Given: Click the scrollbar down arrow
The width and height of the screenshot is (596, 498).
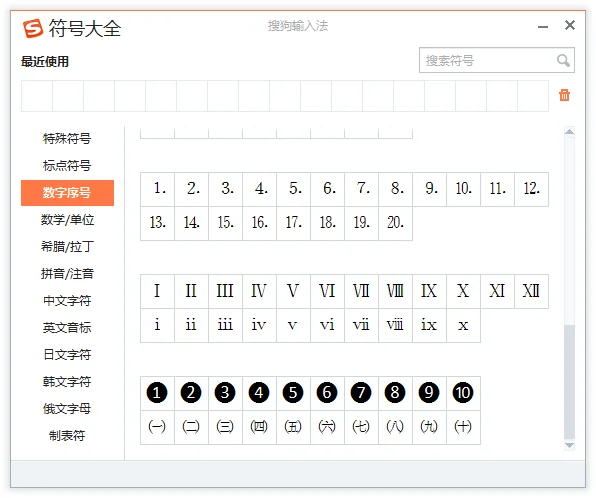Looking at the screenshot, I should (x=569, y=445).
